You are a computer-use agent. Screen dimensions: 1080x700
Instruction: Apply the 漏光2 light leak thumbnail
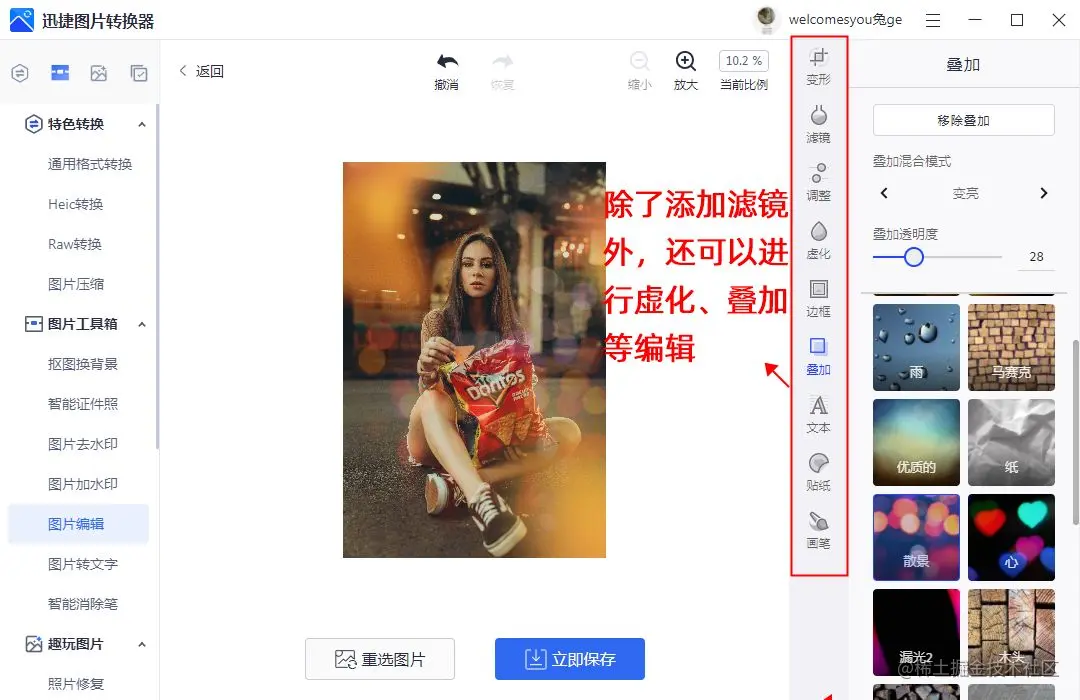916,632
